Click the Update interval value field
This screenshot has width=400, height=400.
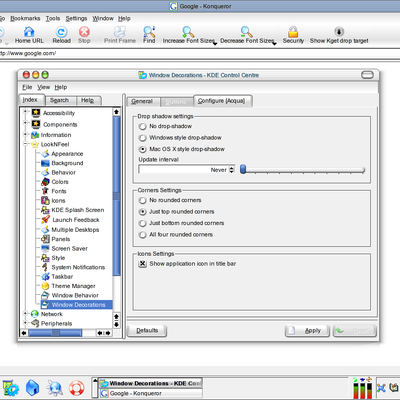[x=184, y=170]
